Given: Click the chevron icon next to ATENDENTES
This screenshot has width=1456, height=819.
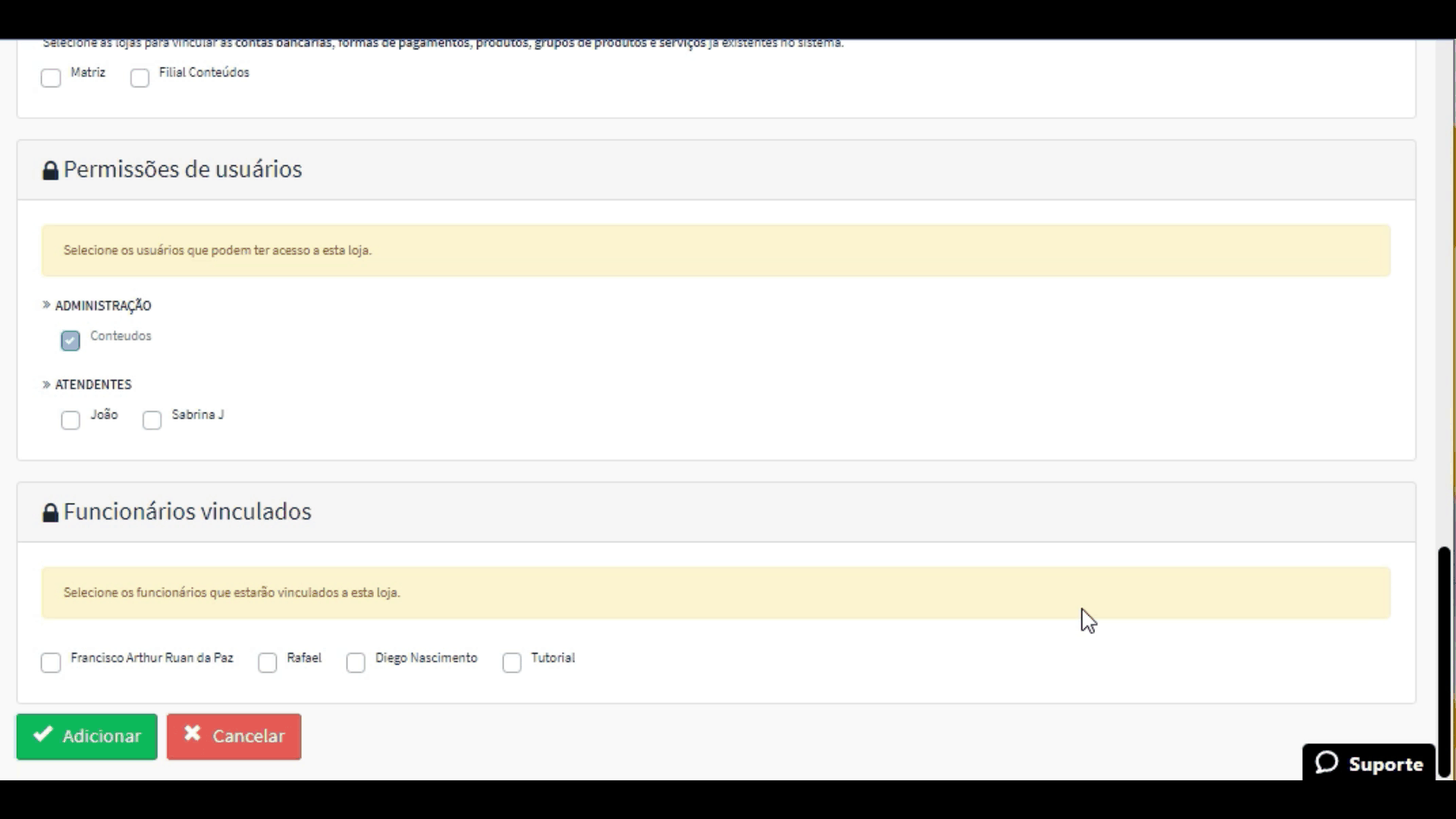Looking at the screenshot, I should click(46, 384).
